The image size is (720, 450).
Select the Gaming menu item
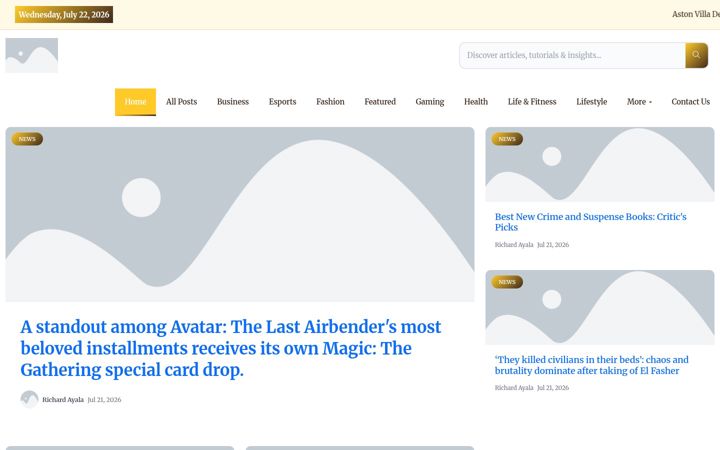(429, 101)
